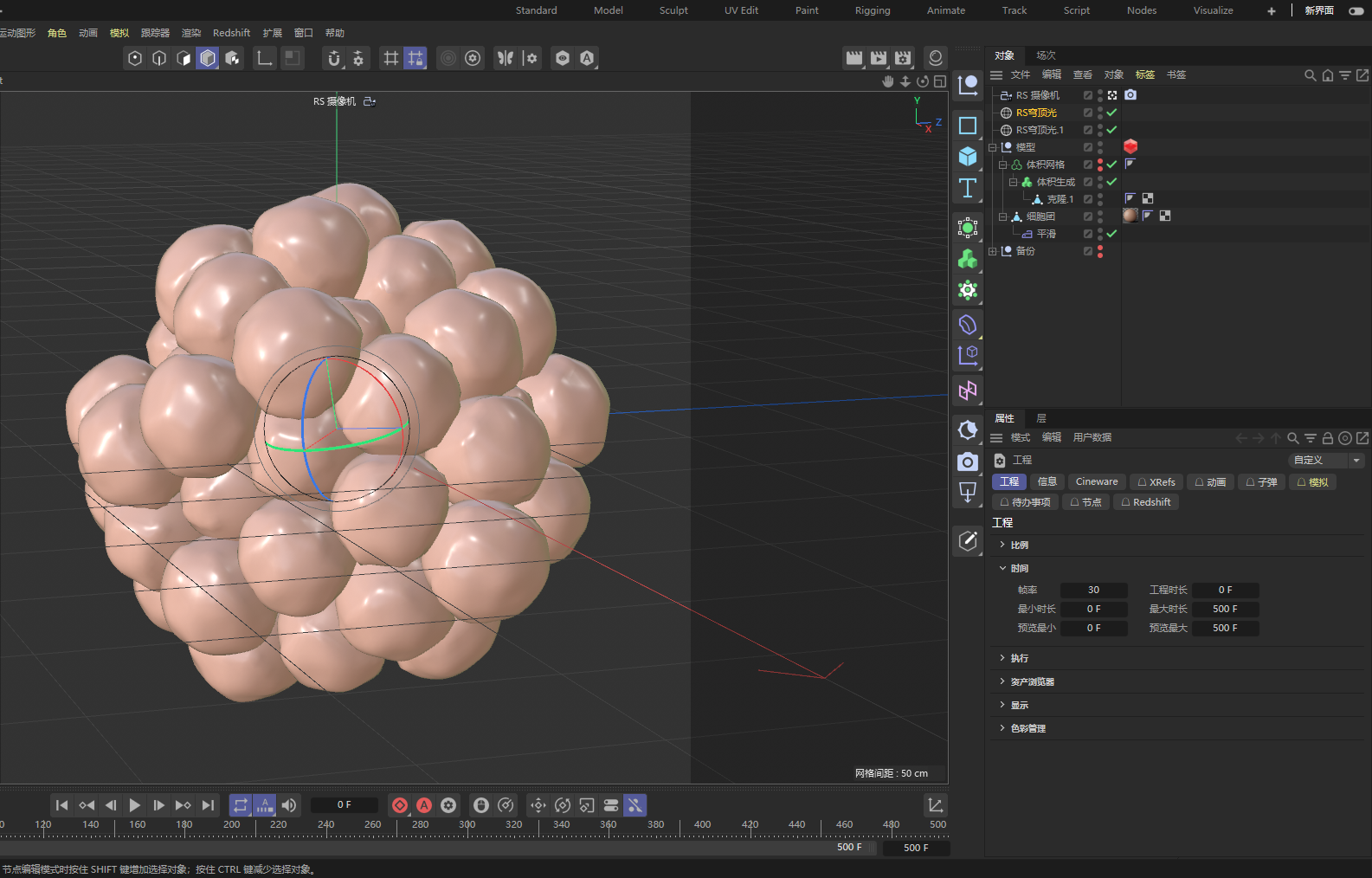
Task: Open Sculpt layout tab
Action: (x=673, y=10)
